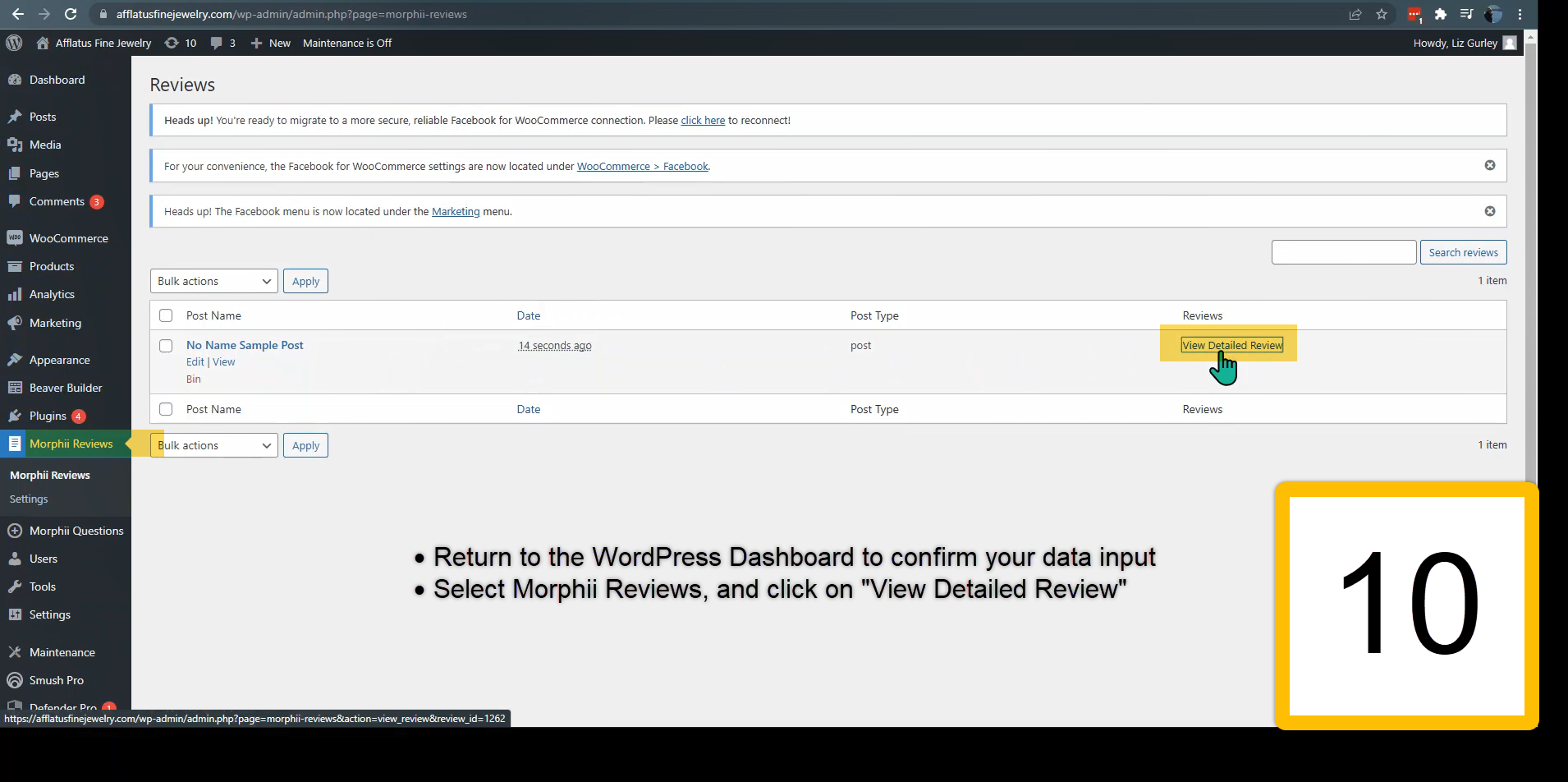The image size is (1568, 782).
Task: Toggle the select-all checkbox in table header
Action: pos(166,315)
